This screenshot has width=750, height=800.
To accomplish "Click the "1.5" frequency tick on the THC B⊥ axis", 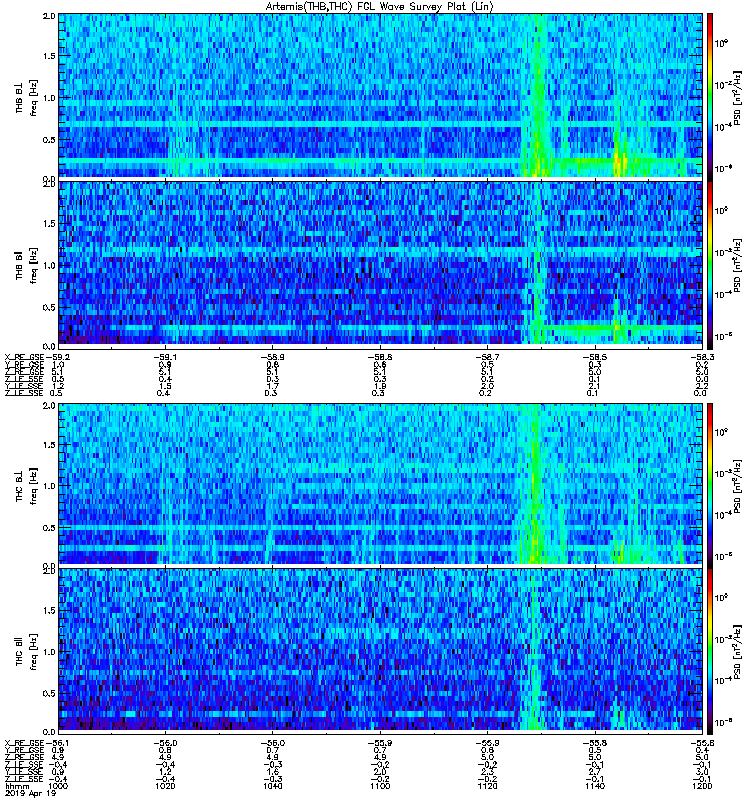I will point(49,445).
